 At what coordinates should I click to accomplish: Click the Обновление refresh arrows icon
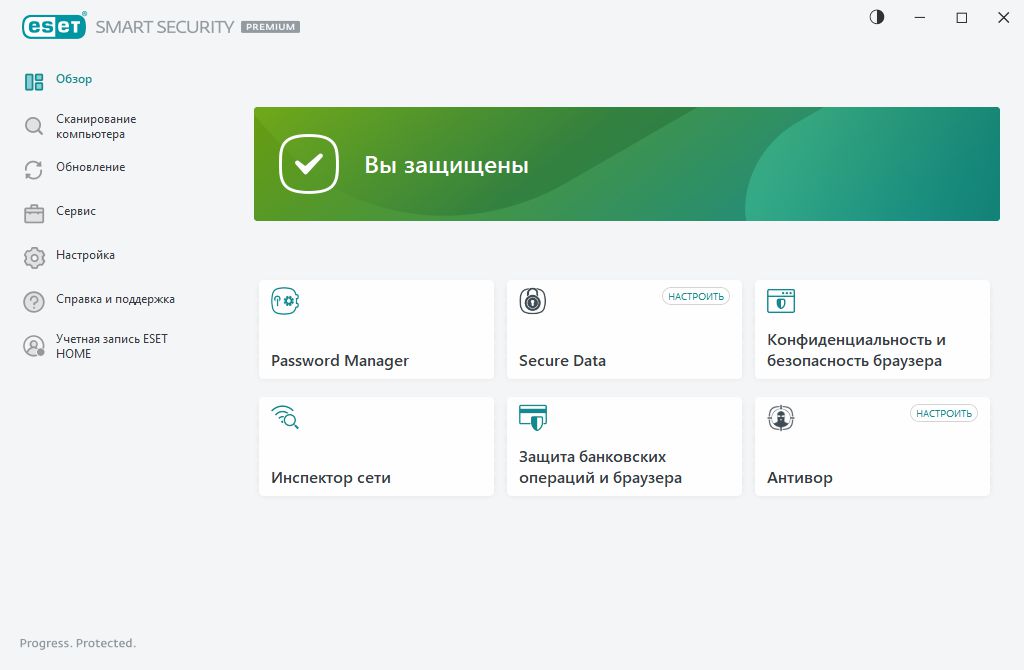tap(34, 170)
